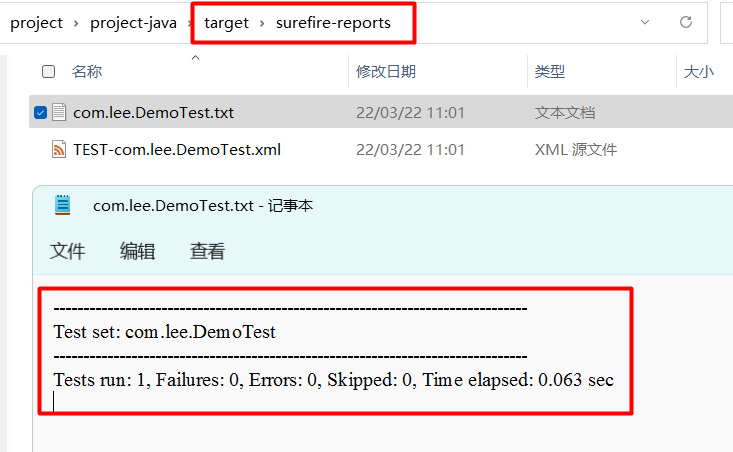Uncheck the checkbox for com.lee.DemoTest.txt
This screenshot has height=452, width=733.
(41, 113)
